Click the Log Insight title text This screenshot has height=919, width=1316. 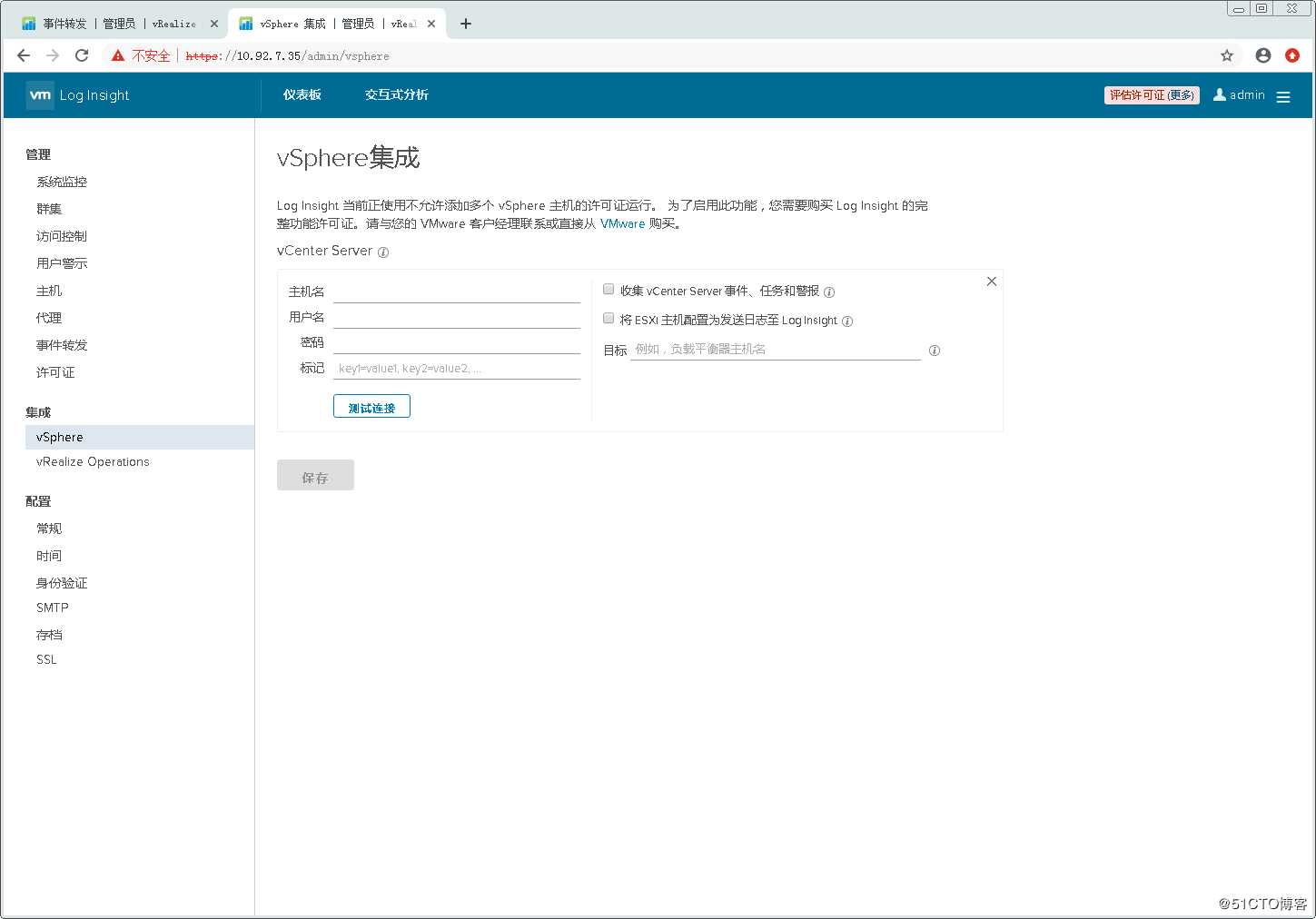pos(94,95)
